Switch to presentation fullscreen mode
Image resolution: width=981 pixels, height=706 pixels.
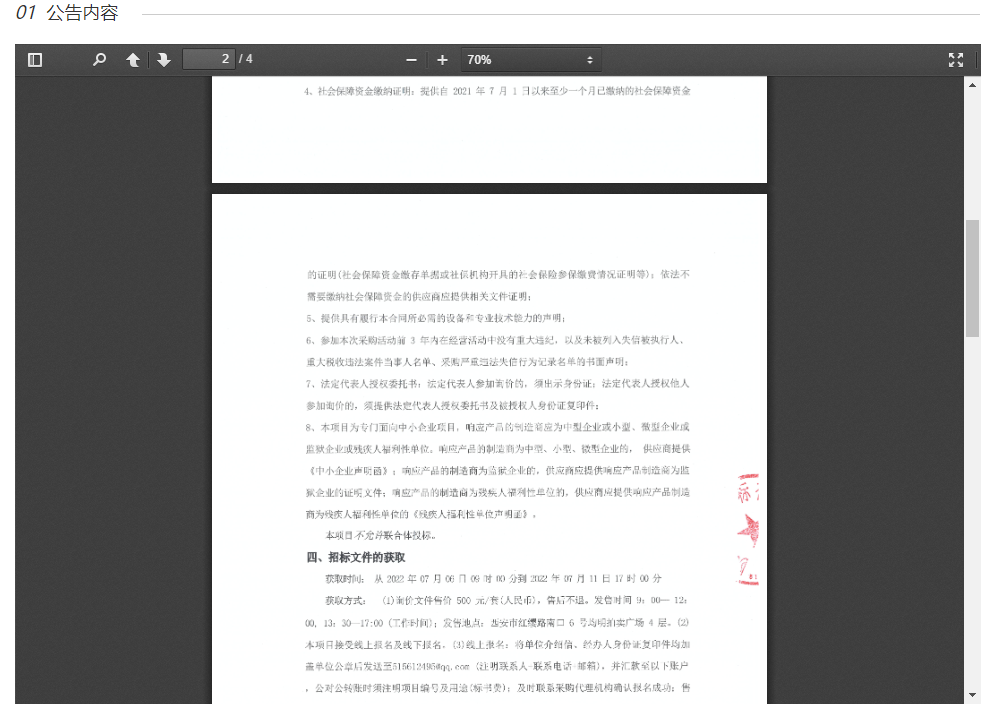click(x=955, y=60)
